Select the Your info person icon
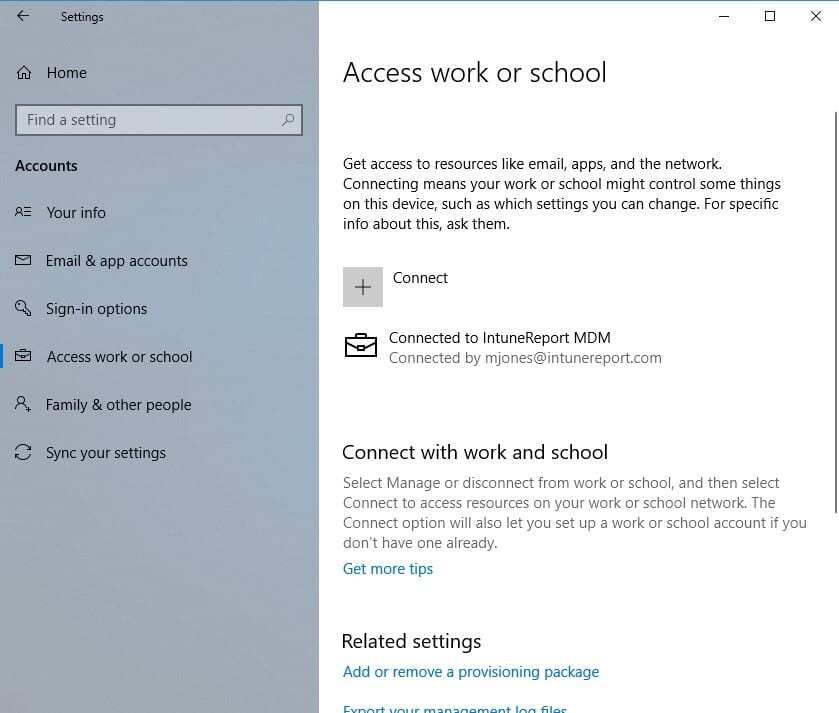This screenshot has height=713, width=839. 22,212
